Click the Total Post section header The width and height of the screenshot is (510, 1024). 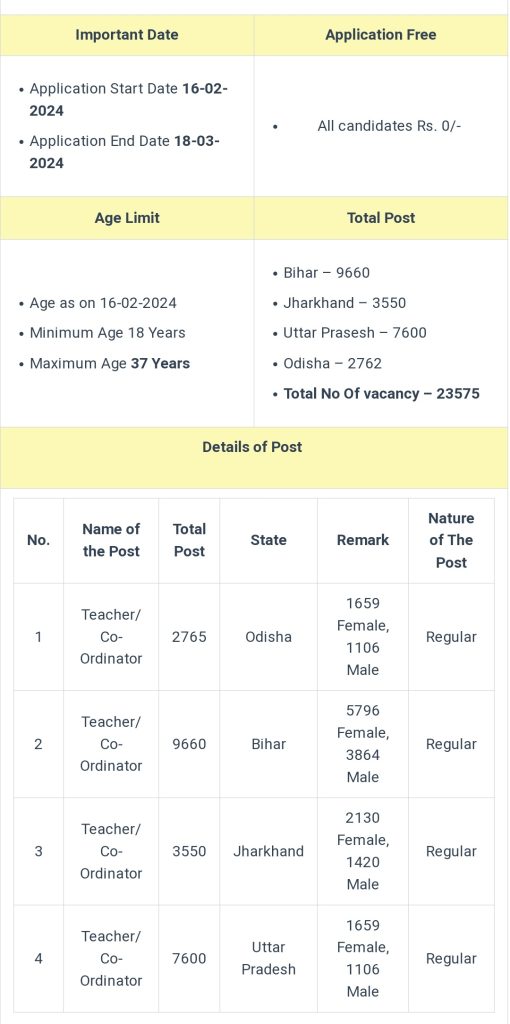tap(381, 218)
